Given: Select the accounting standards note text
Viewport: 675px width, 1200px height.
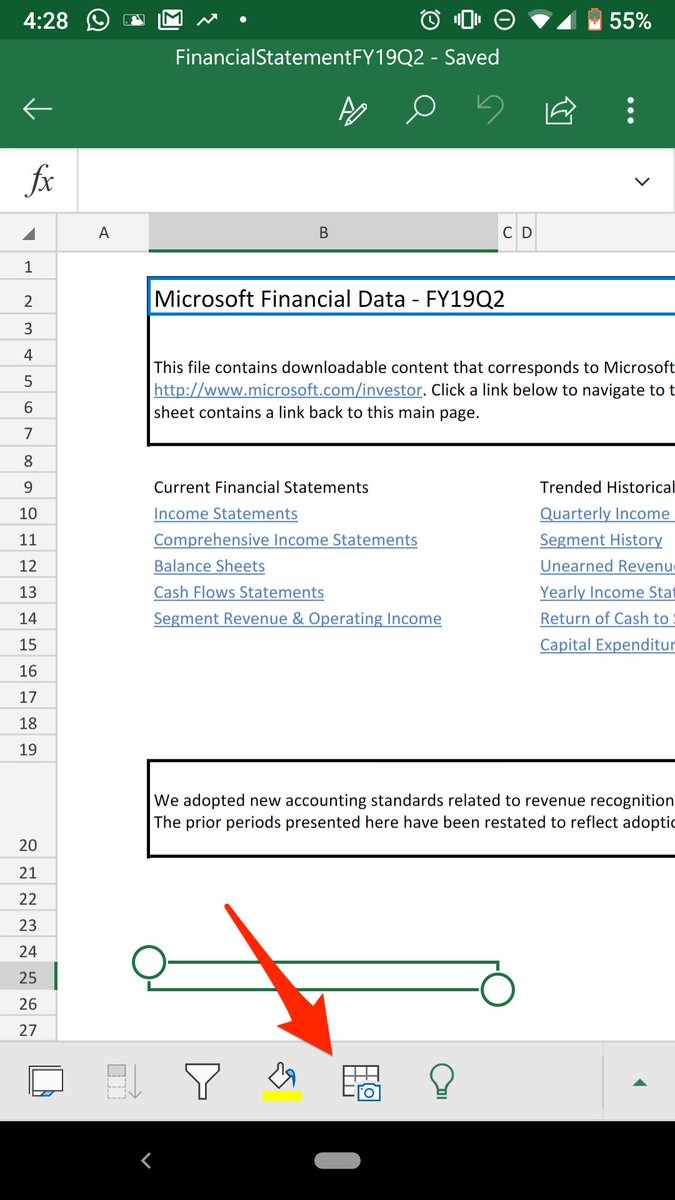Looking at the screenshot, I should pos(414,810).
